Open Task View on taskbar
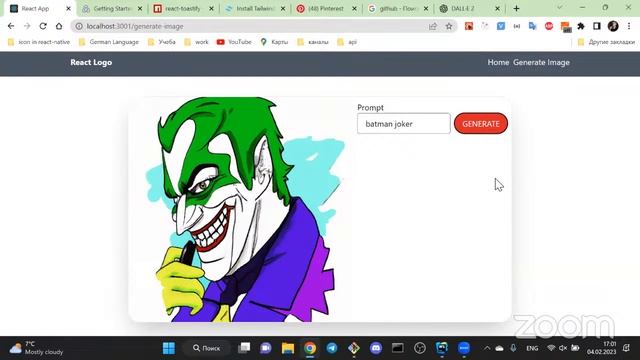The image size is (640, 360). pos(244,348)
